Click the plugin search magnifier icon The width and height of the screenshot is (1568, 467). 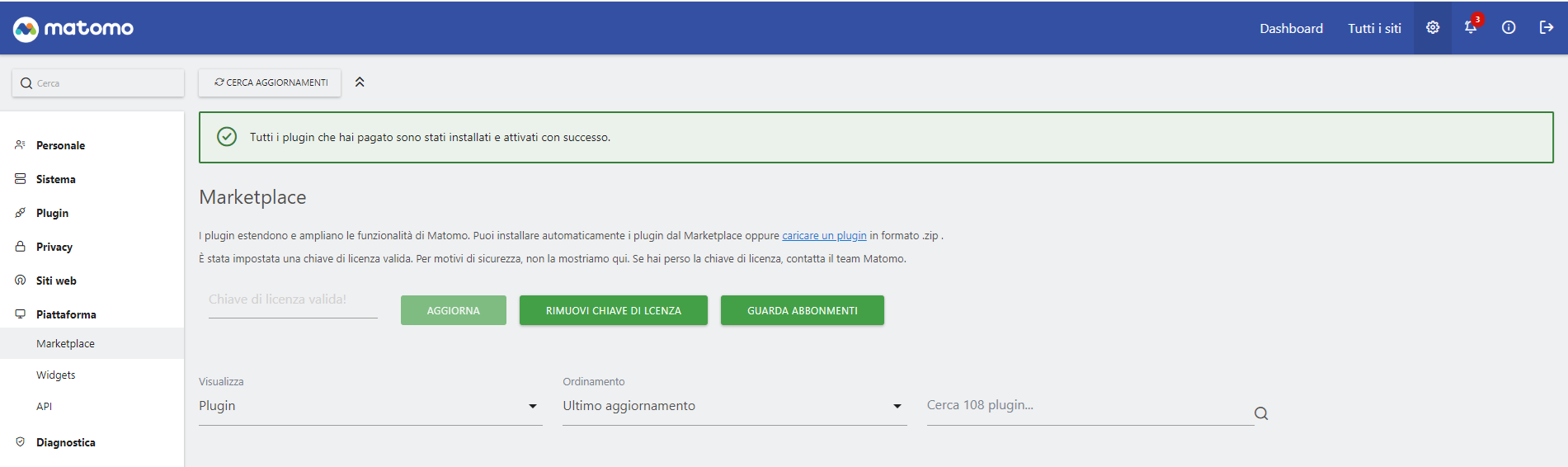point(1261,413)
